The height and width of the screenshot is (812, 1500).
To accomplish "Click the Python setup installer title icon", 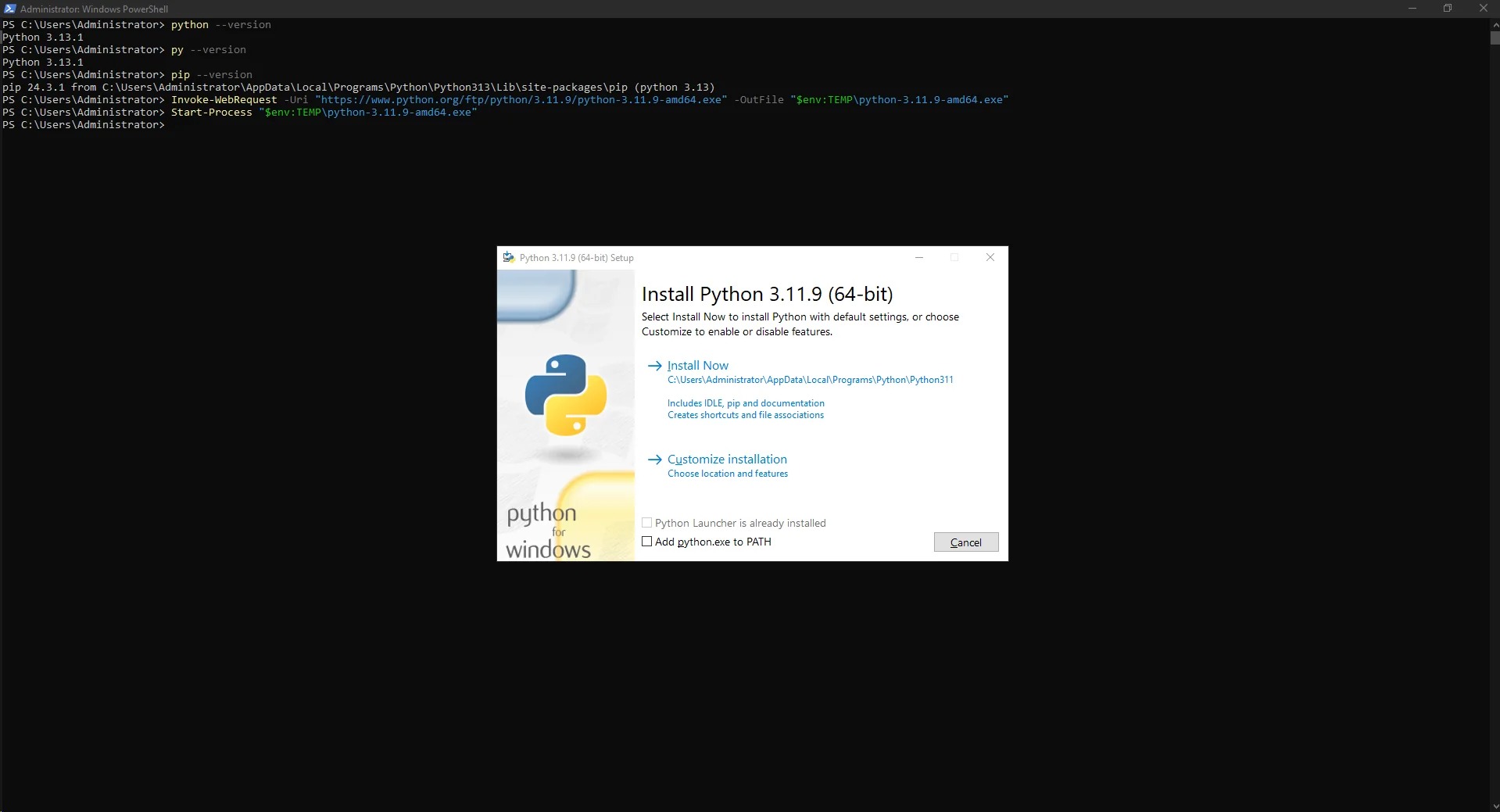I will [509, 257].
